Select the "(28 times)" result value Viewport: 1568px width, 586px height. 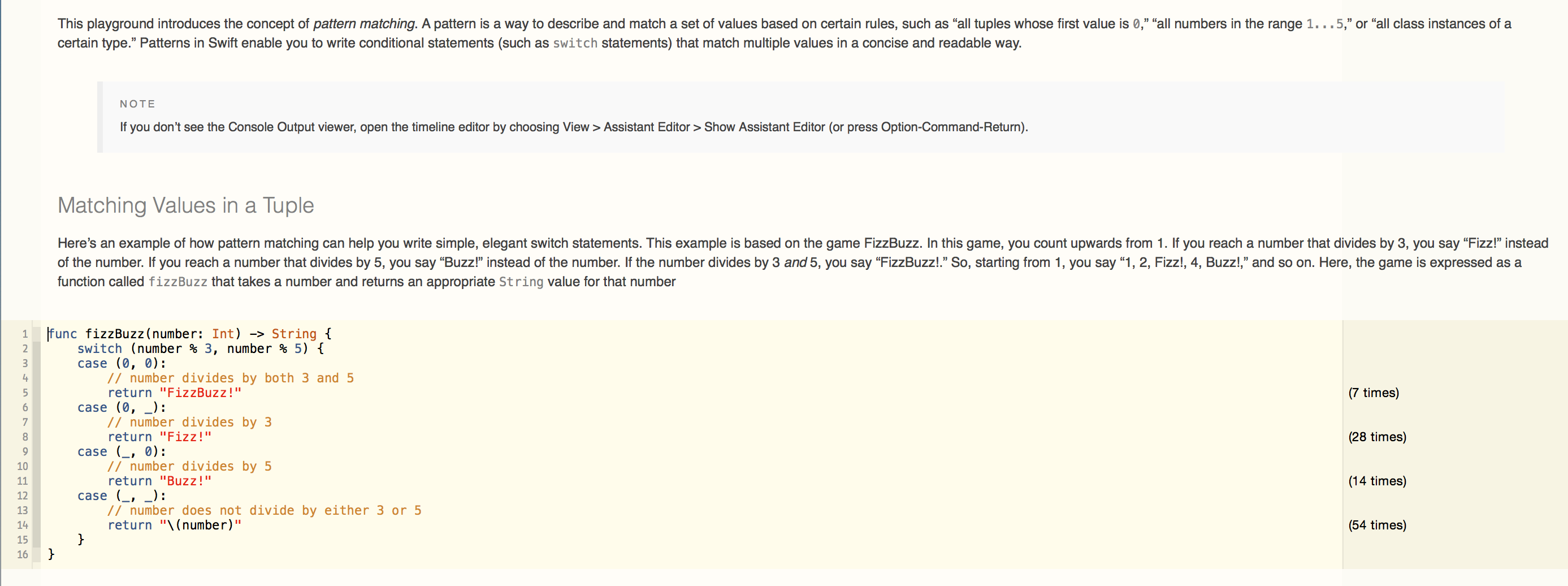pyautogui.click(x=1377, y=437)
